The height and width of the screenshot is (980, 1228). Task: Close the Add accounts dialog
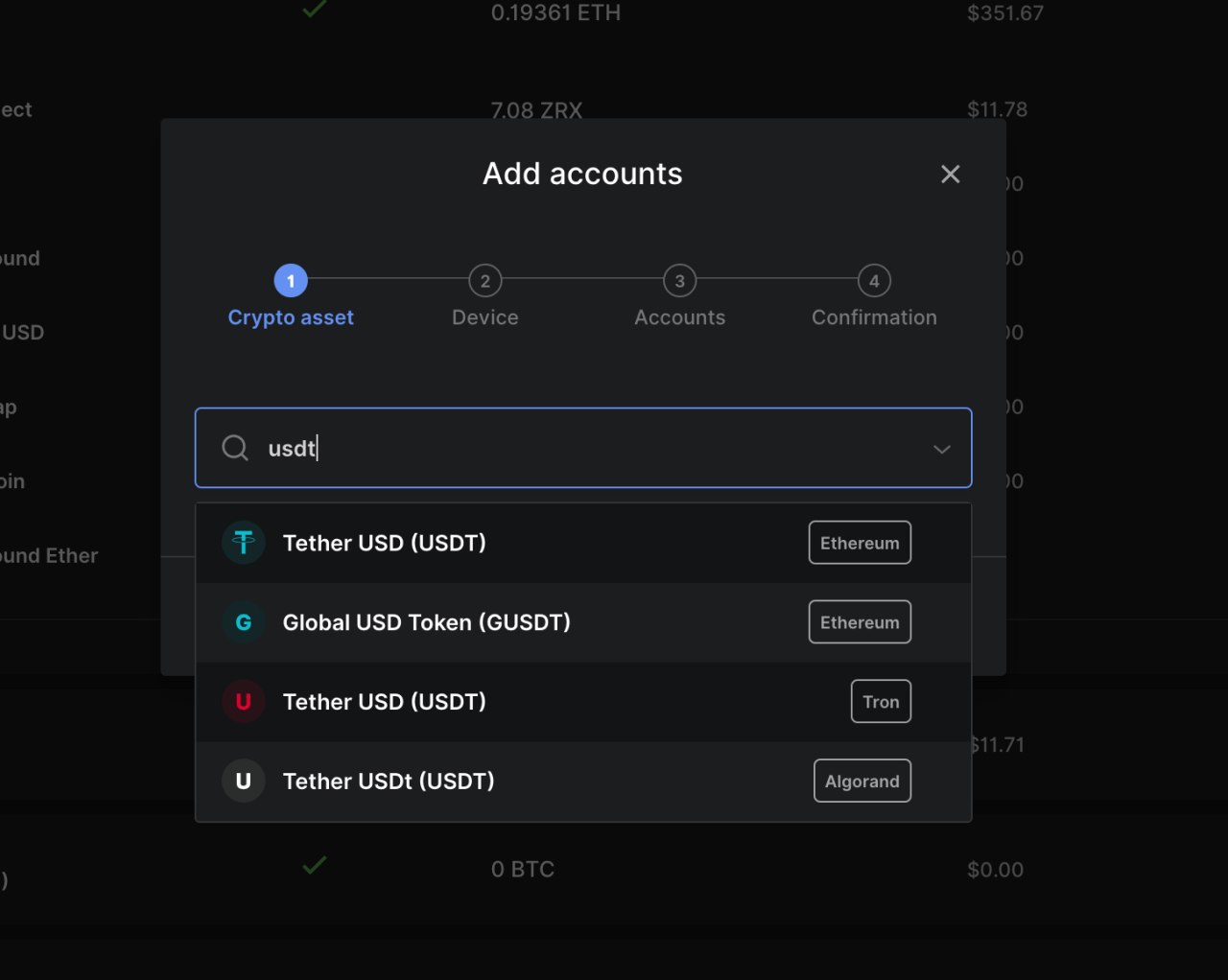[x=950, y=174]
